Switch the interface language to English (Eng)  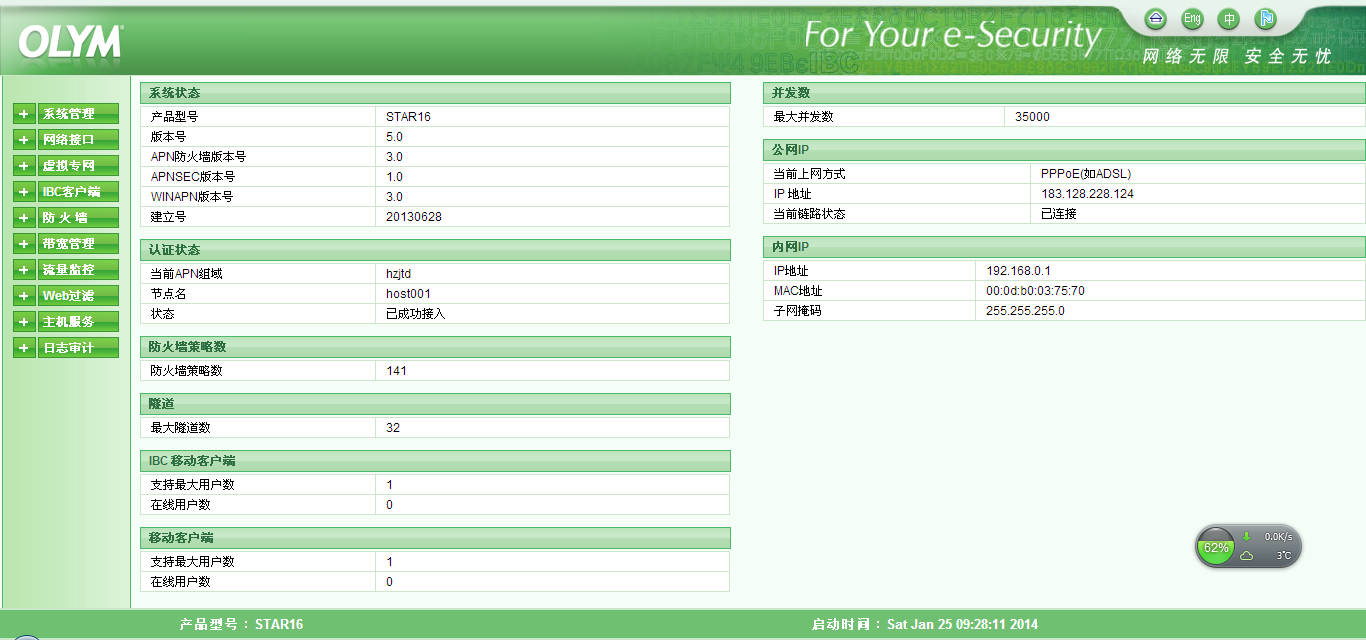coord(1192,19)
